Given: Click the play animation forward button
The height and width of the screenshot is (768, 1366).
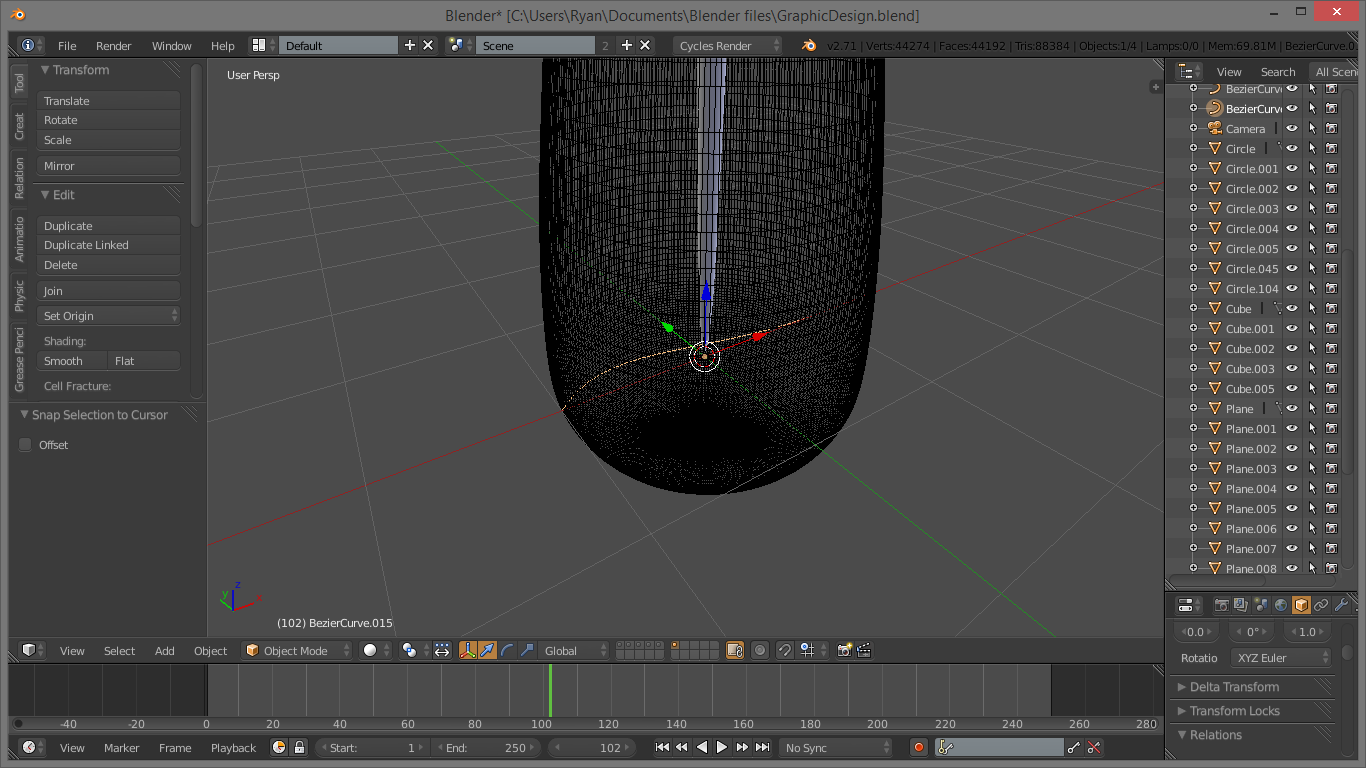Looking at the screenshot, I should pyautogui.click(x=722, y=747).
